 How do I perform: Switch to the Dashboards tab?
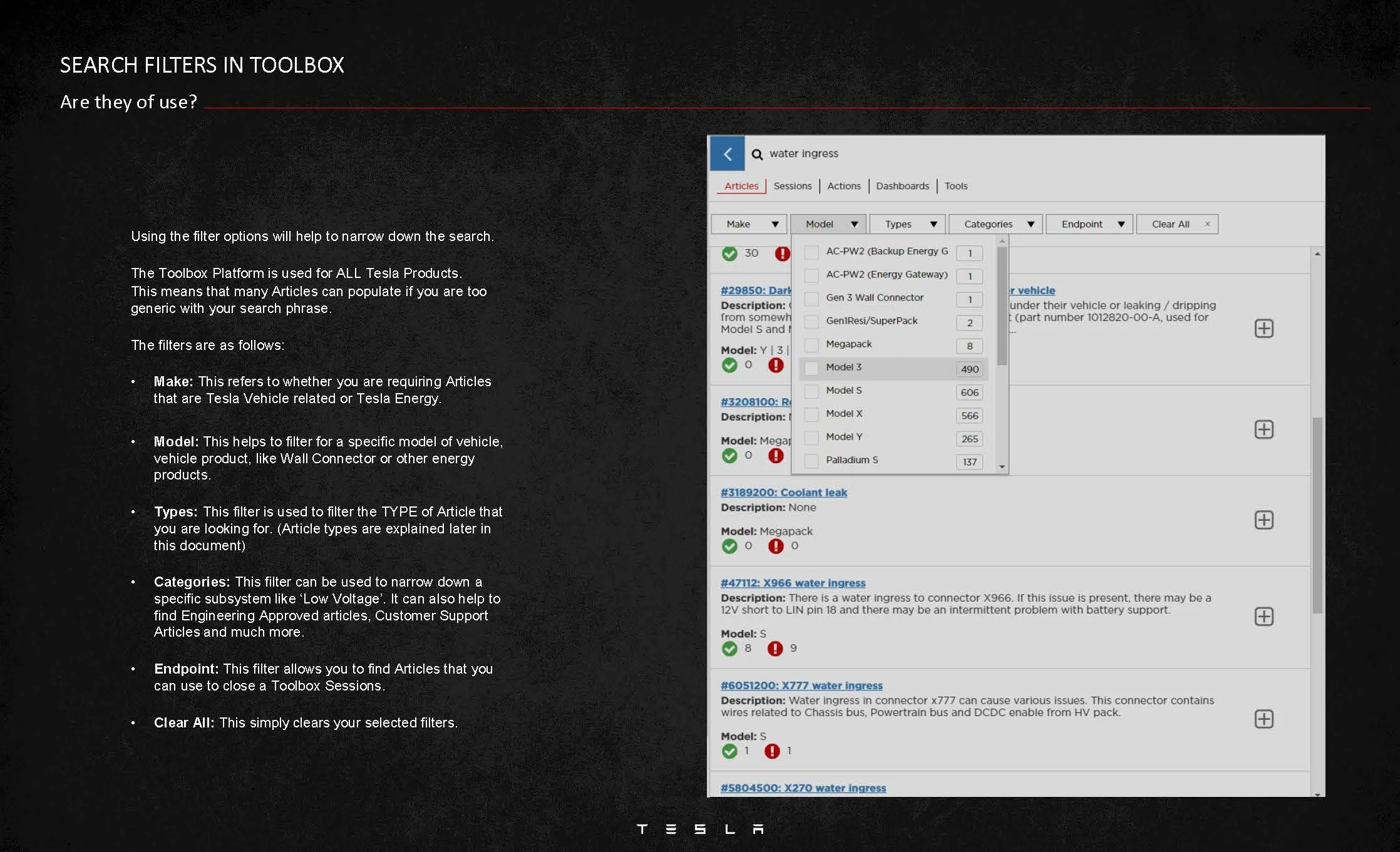pos(902,186)
